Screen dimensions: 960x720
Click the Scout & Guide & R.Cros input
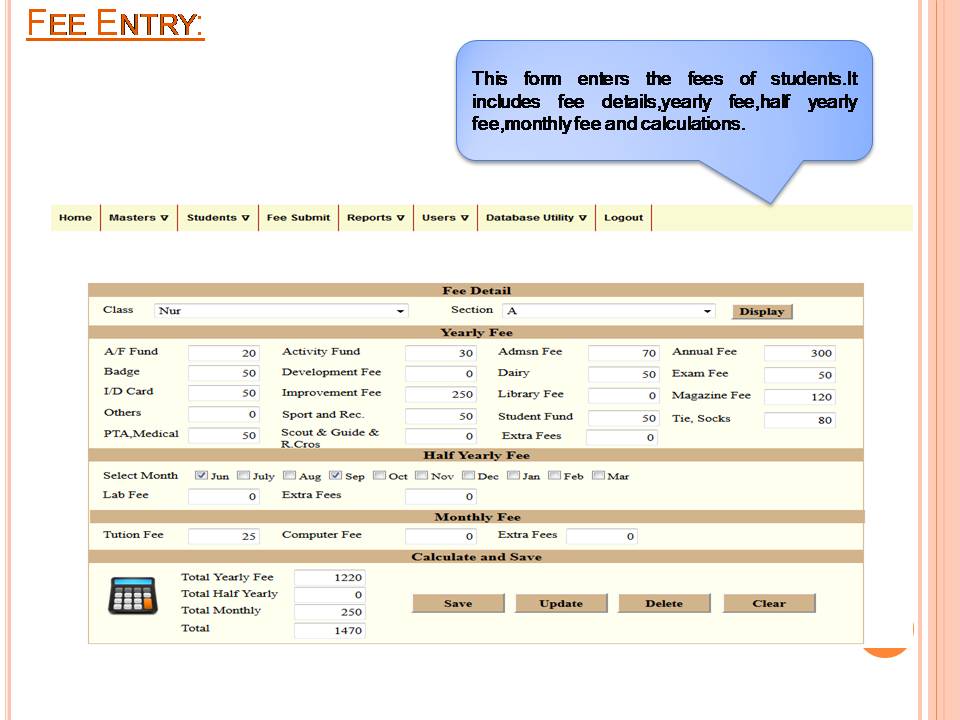point(440,437)
